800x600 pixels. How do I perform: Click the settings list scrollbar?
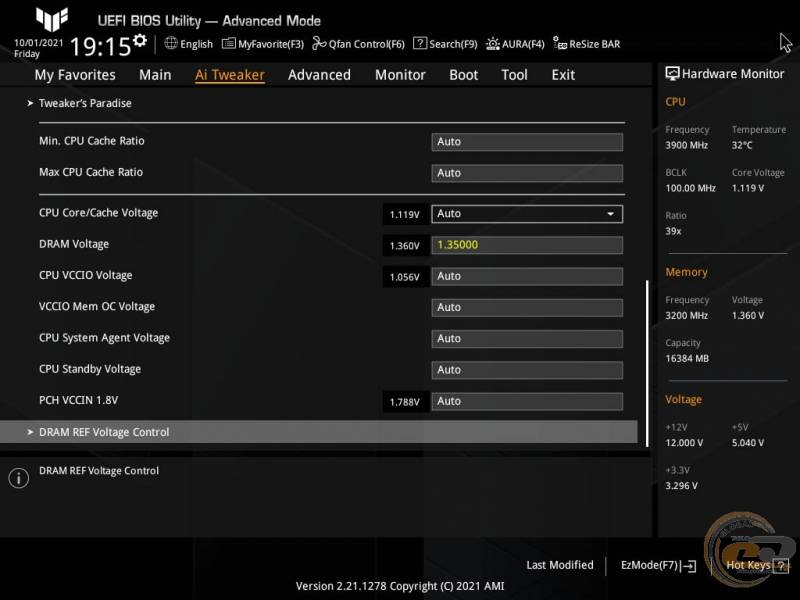pos(647,363)
